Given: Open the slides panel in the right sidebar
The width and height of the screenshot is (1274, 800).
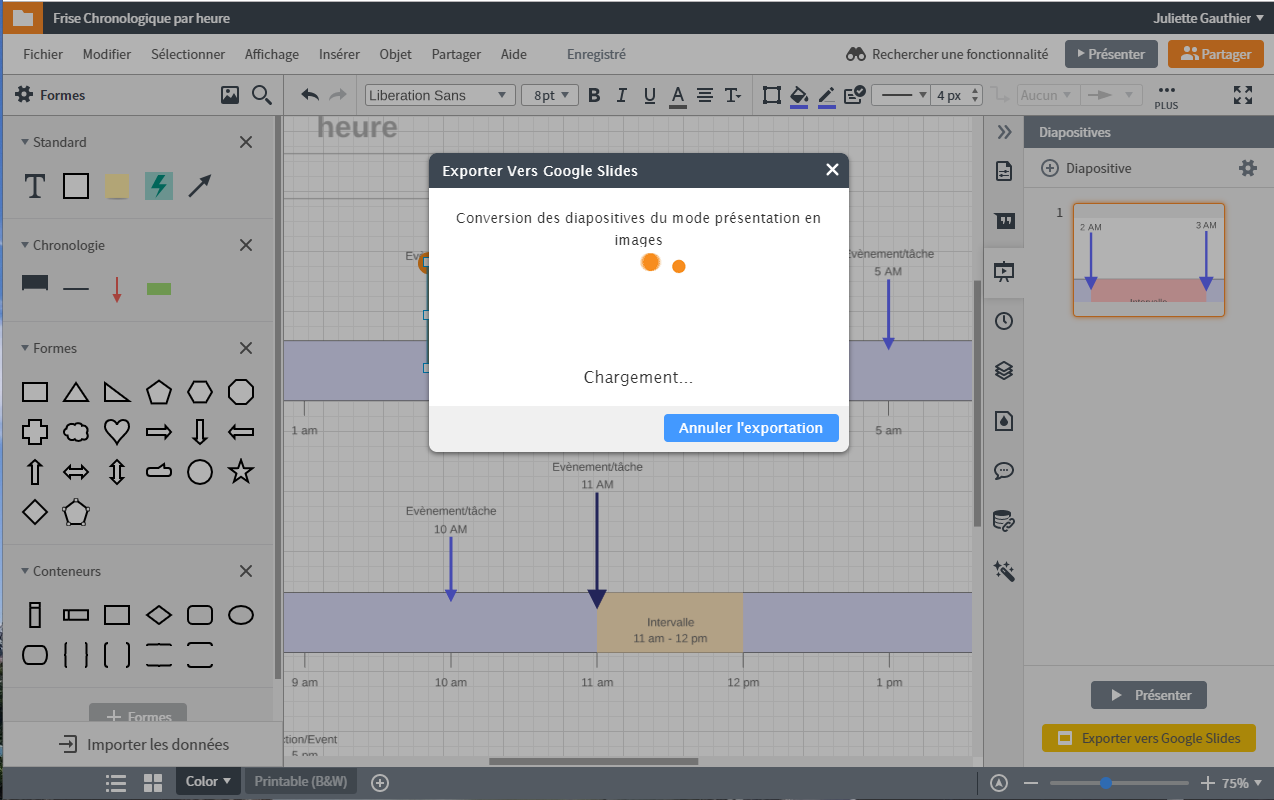Looking at the screenshot, I should pyautogui.click(x=1004, y=270).
